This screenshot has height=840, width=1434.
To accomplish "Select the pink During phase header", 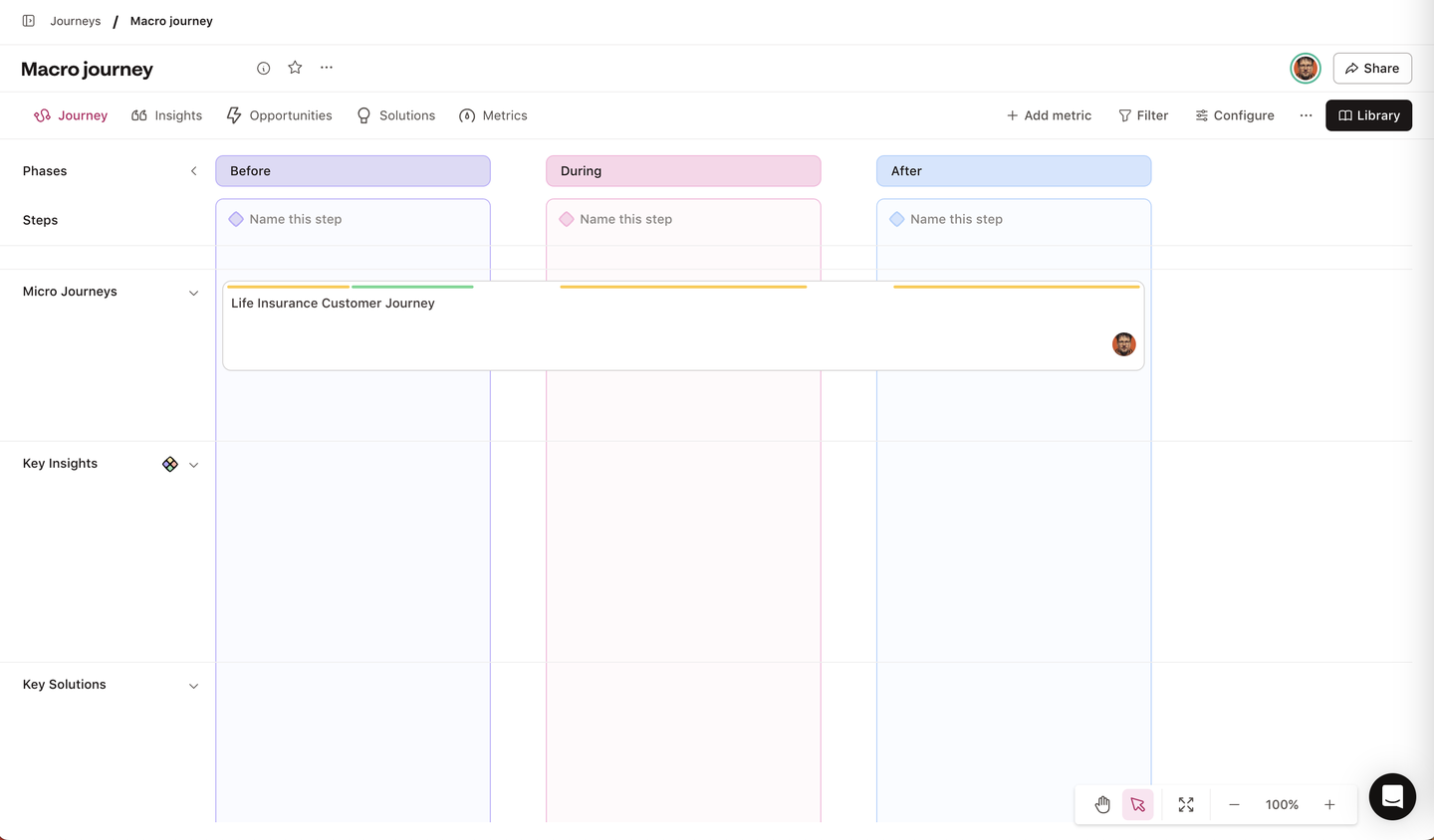I will coord(683,171).
